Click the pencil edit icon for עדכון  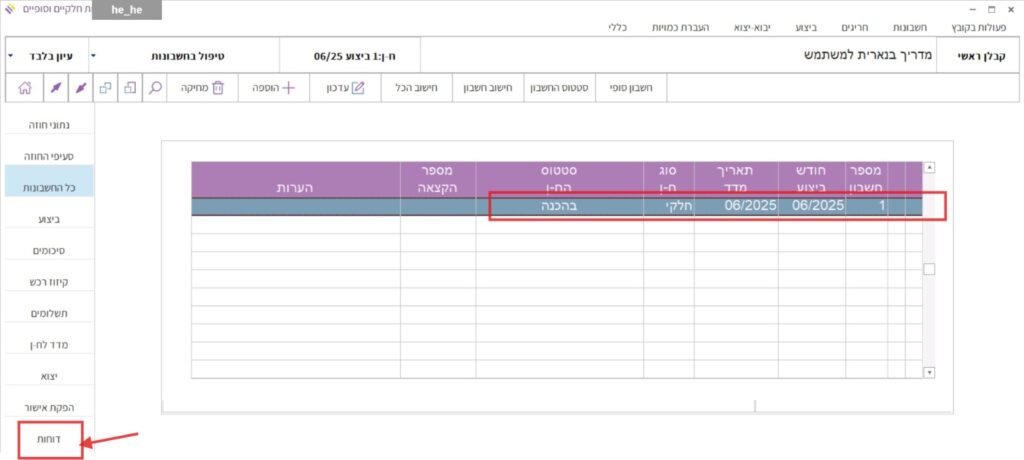358,88
